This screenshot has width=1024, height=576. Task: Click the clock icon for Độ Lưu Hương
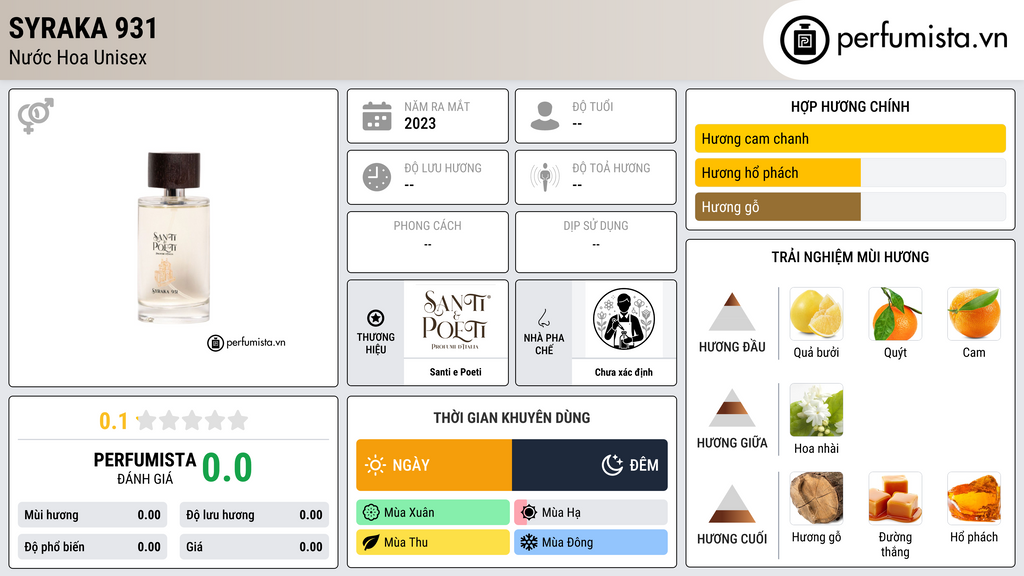377,177
